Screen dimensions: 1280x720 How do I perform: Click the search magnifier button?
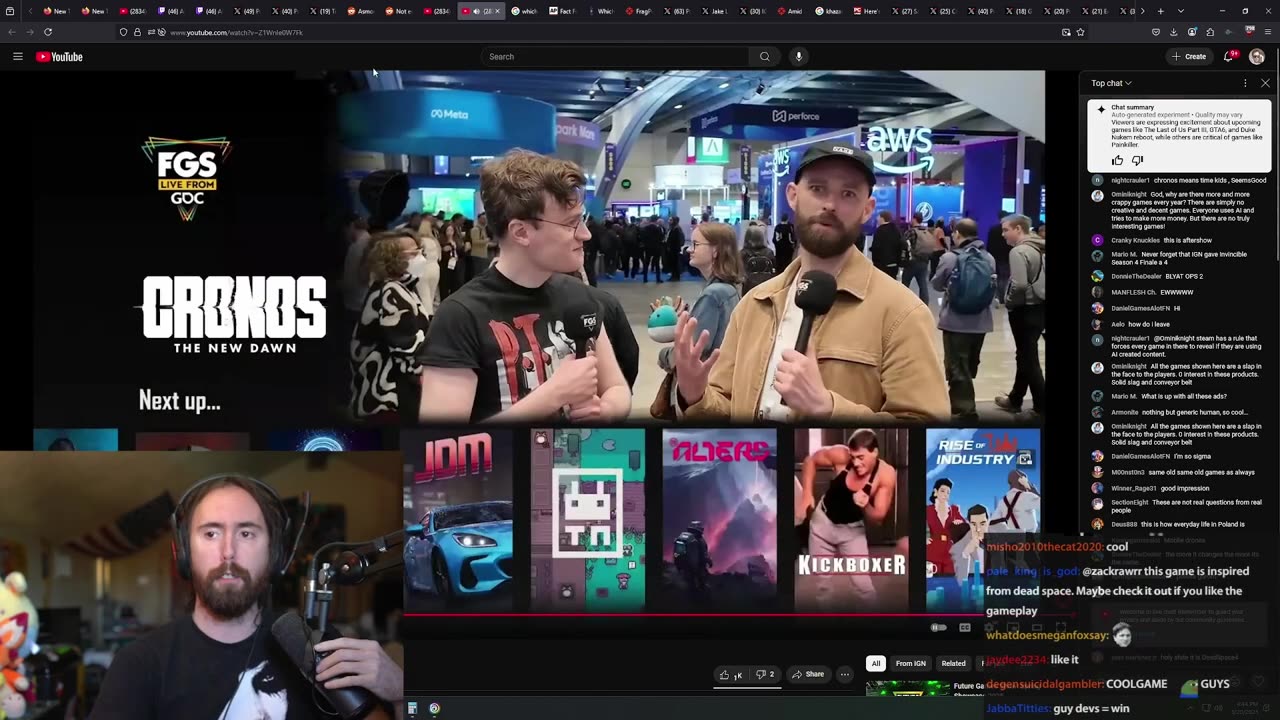click(765, 57)
